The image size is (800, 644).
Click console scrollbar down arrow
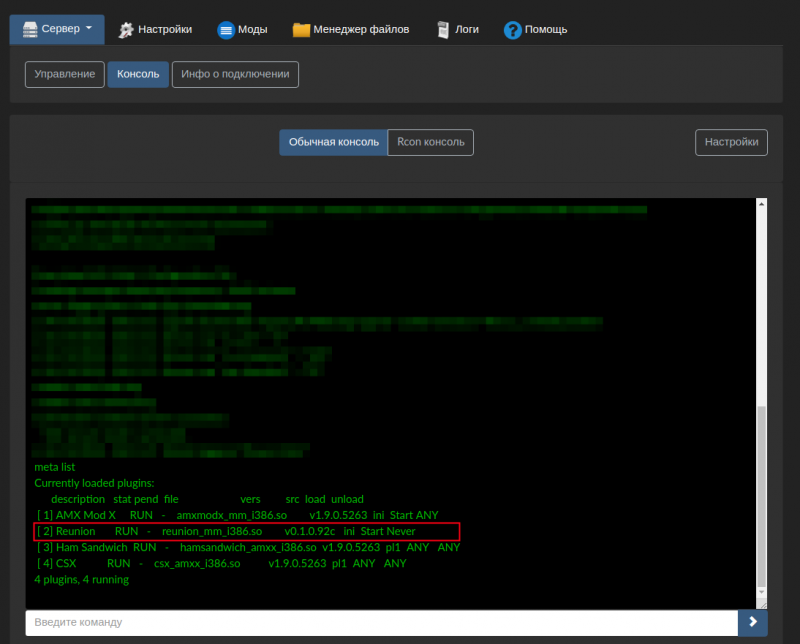[x=761, y=592]
